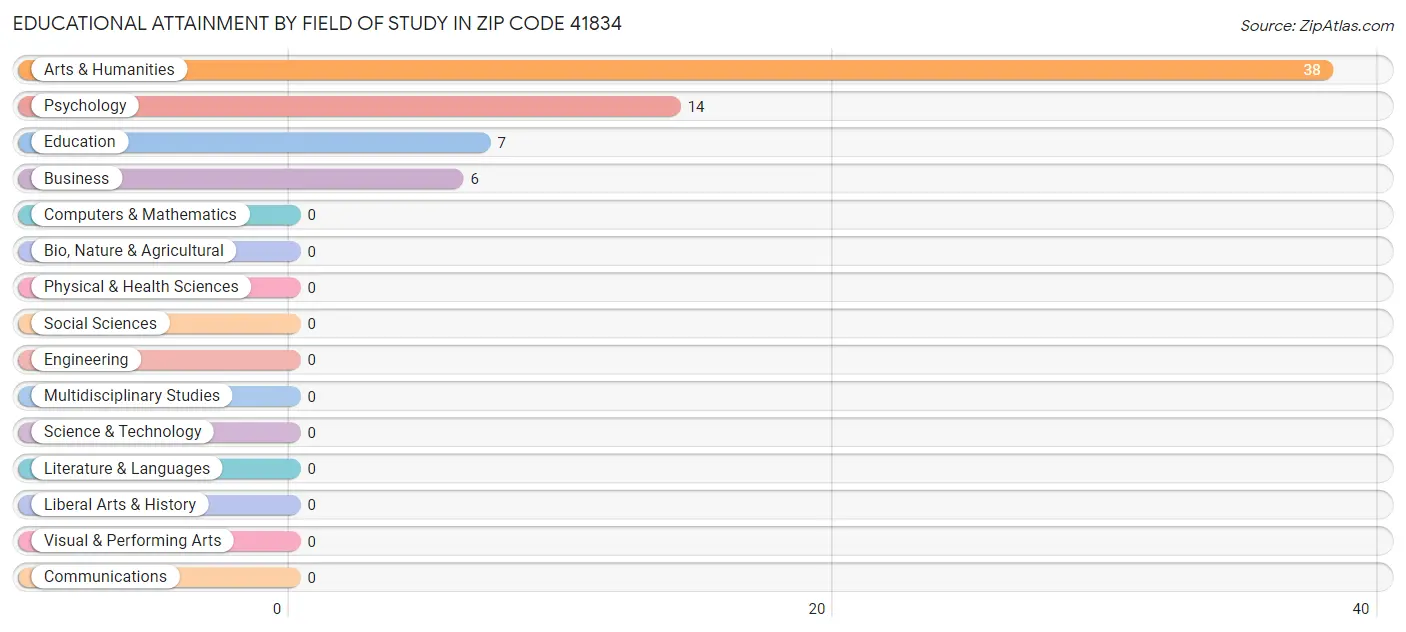Click the value 14 beside Psychology bar

pos(696,107)
